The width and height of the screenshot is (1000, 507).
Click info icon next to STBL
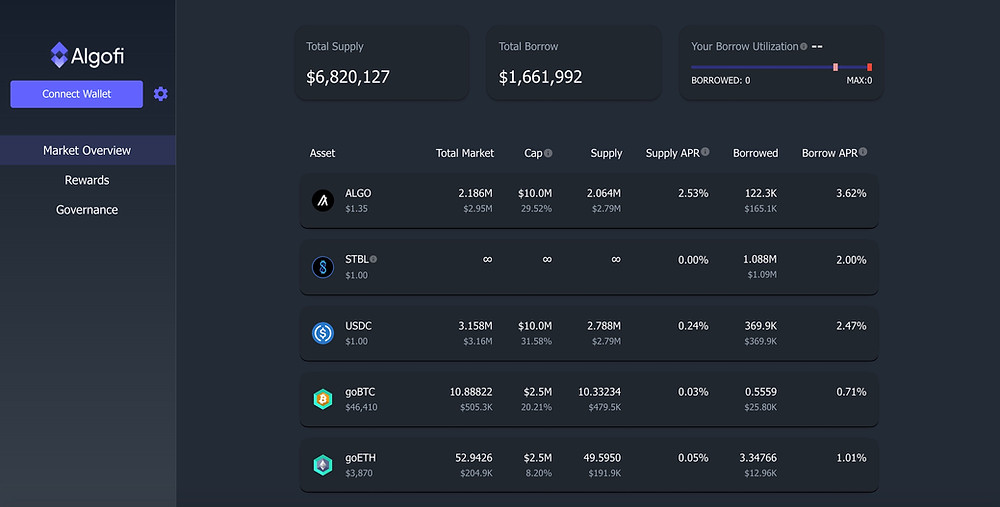pos(373,259)
